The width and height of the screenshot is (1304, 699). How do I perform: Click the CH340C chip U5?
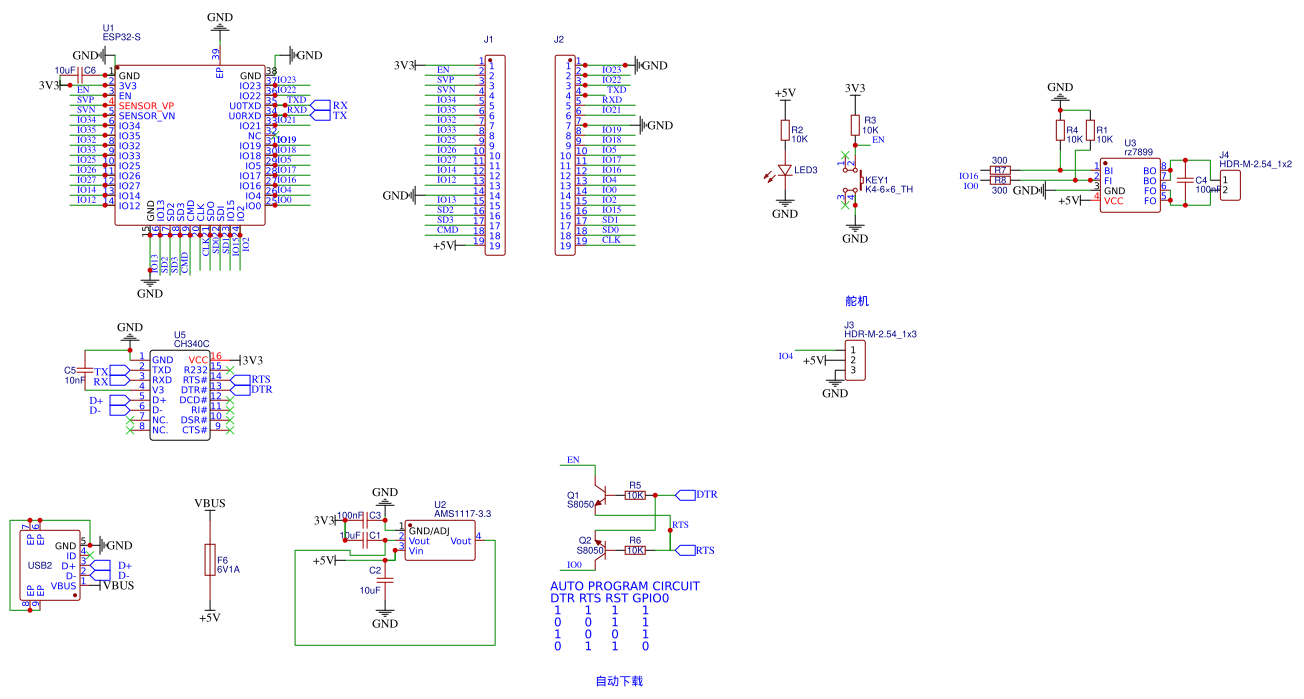180,394
